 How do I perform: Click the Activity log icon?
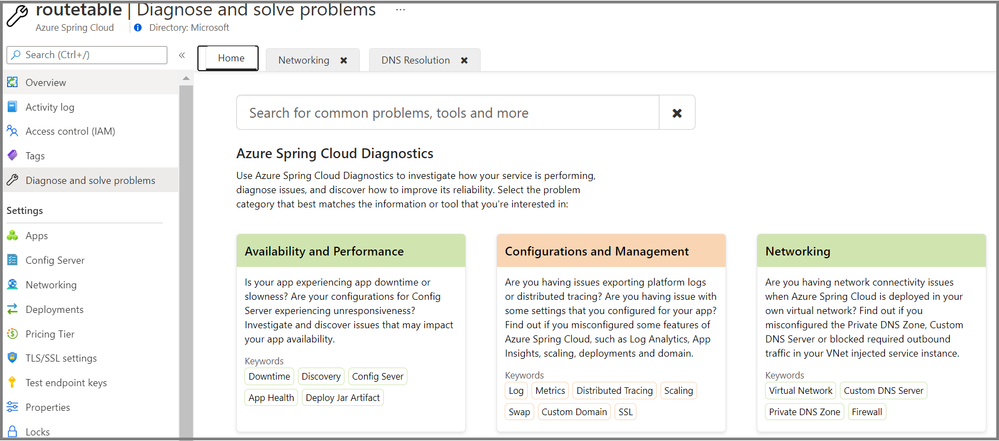[x=12, y=107]
